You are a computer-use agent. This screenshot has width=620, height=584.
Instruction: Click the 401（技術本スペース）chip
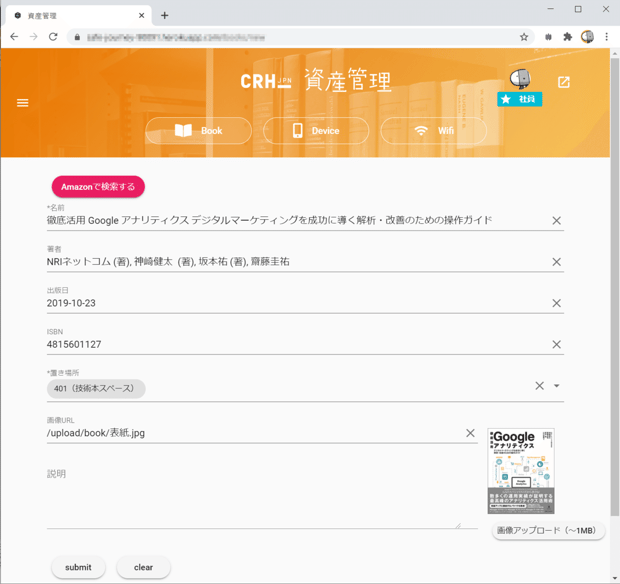96,389
